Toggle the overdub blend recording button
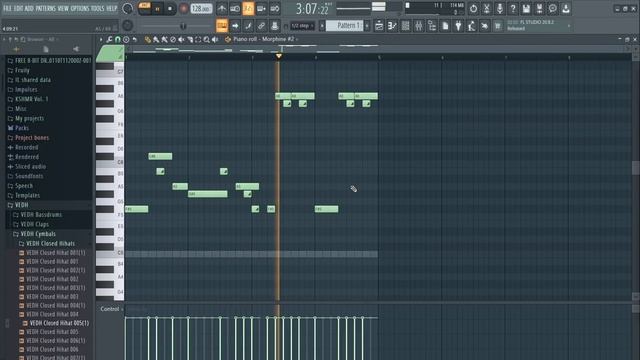The width and height of the screenshot is (640, 360). (x=261, y=9)
